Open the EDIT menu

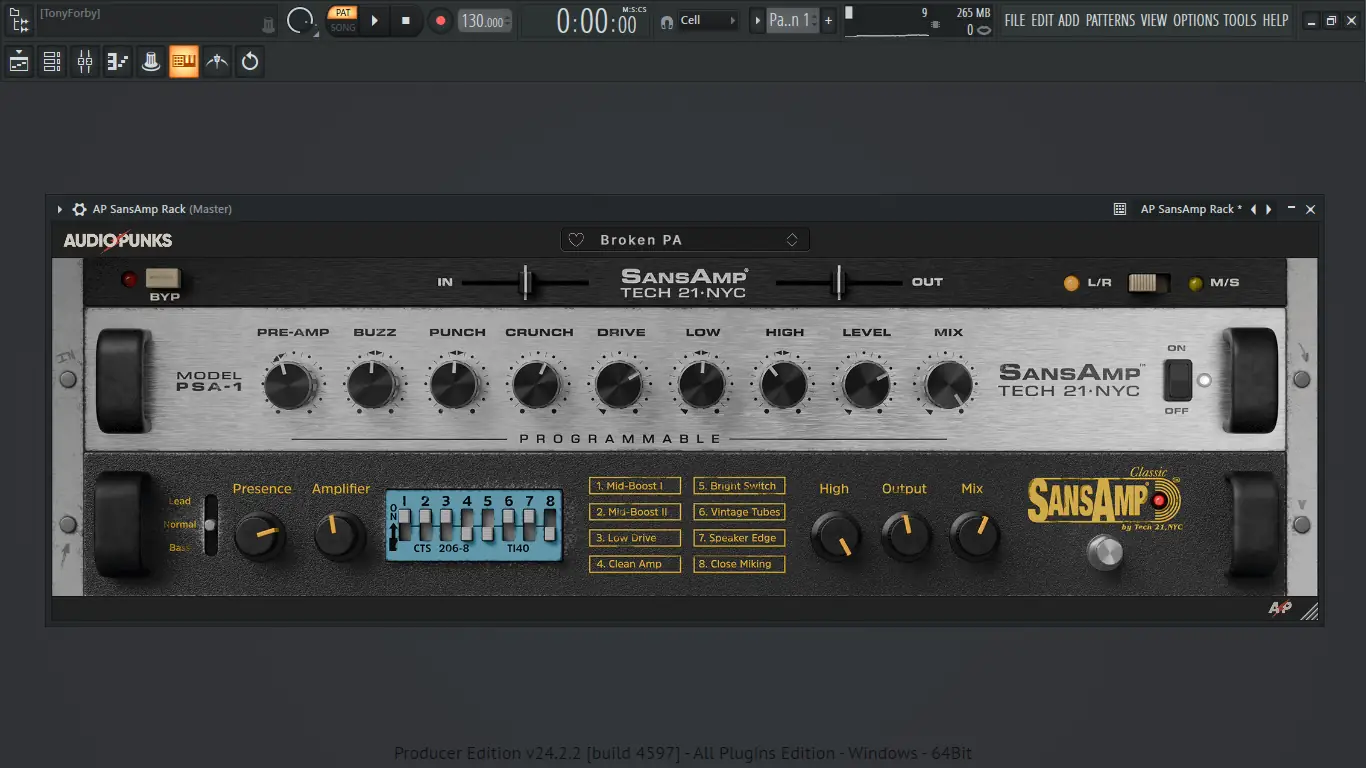click(x=1042, y=20)
